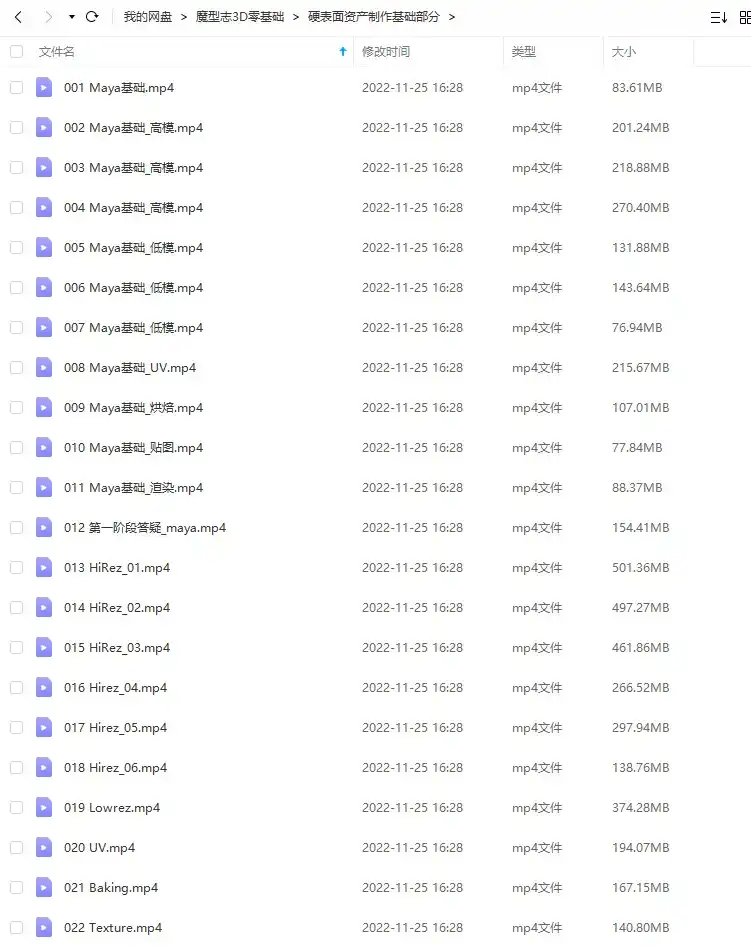Viewport: 751px width, 946px height.
Task: Expand breadcrumb chevron after 硬表面资产制作基础部分
Action: coord(452,17)
